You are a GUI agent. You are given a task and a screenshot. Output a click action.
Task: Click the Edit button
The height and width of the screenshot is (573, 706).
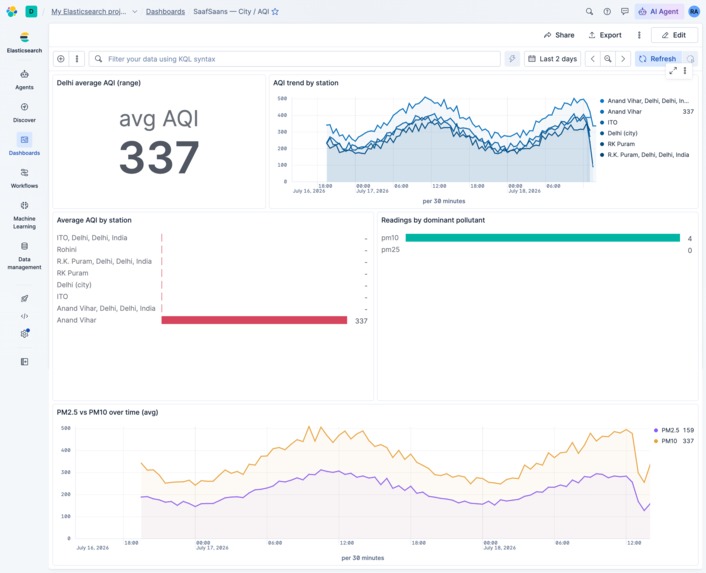pos(674,35)
